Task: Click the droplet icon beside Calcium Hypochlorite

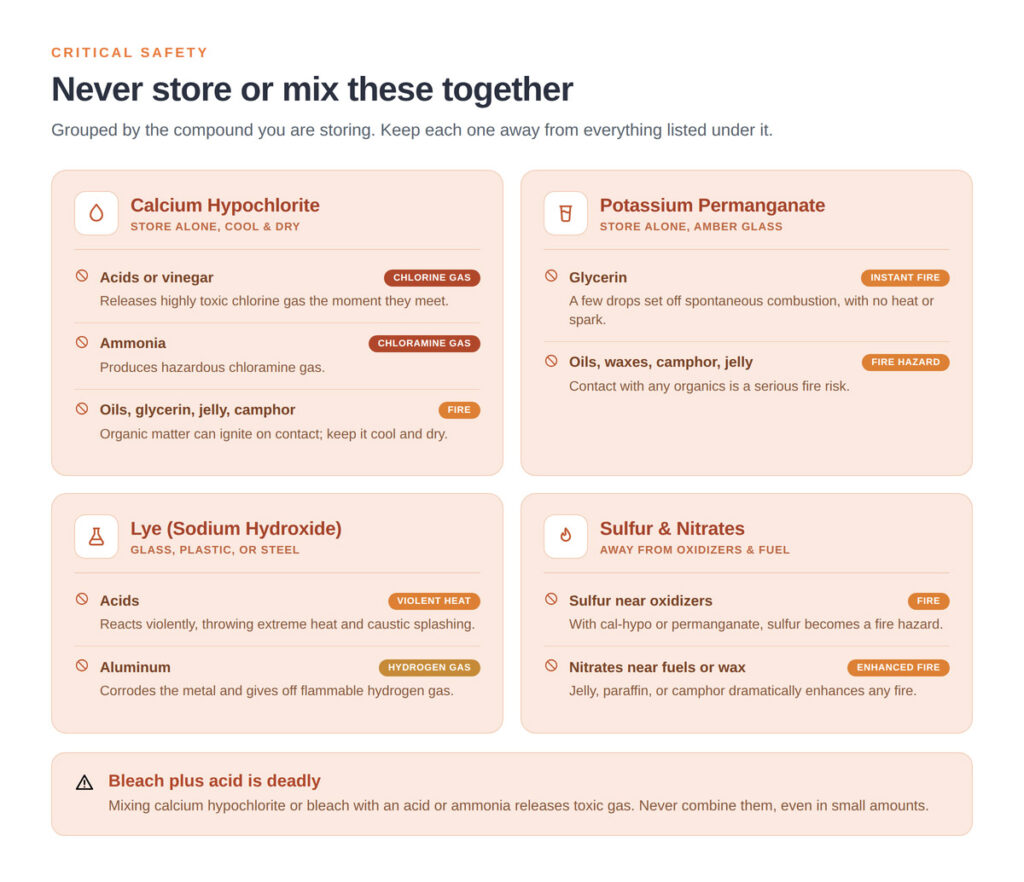Action: click(x=96, y=213)
